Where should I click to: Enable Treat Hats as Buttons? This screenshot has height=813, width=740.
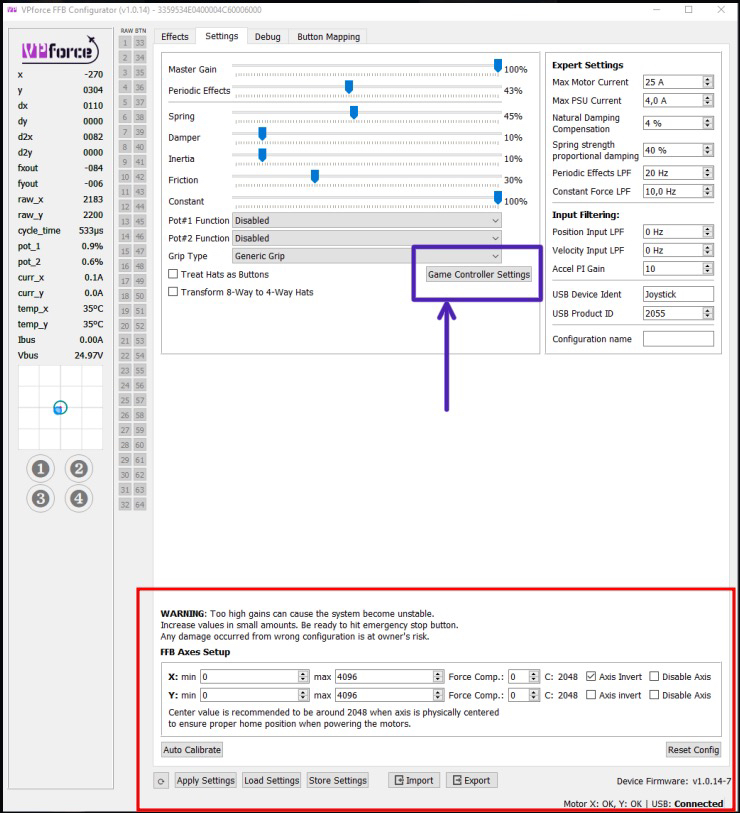point(173,274)
